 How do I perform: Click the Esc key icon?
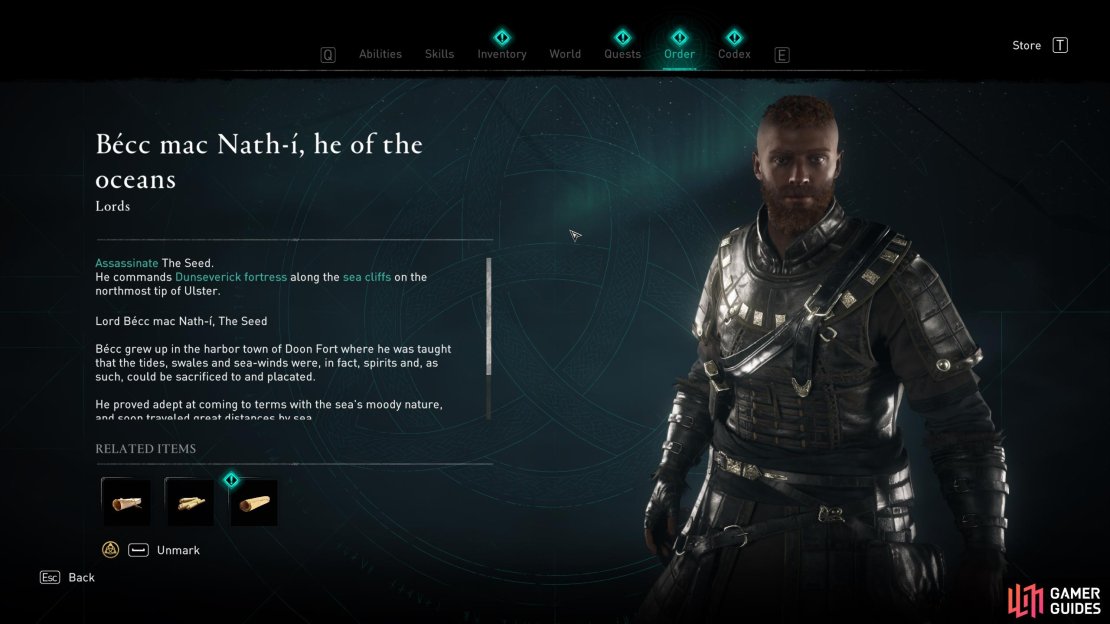[x=50, y=577]
